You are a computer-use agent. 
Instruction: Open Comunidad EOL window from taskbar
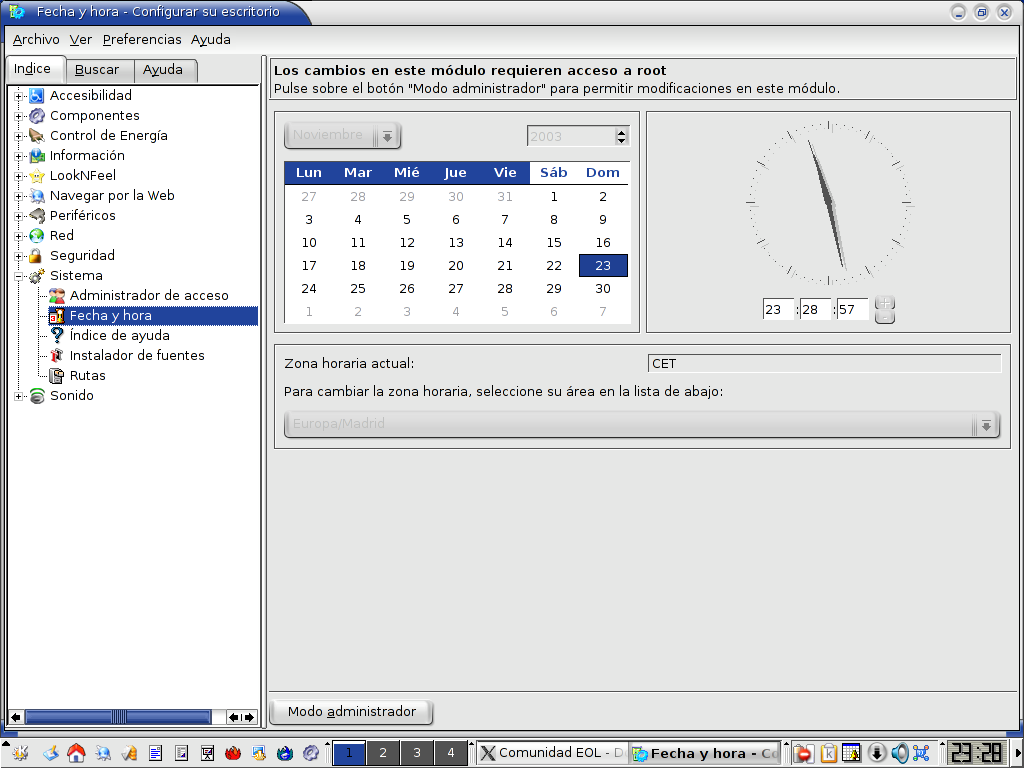pyautogui.click(x=551, y=753)
